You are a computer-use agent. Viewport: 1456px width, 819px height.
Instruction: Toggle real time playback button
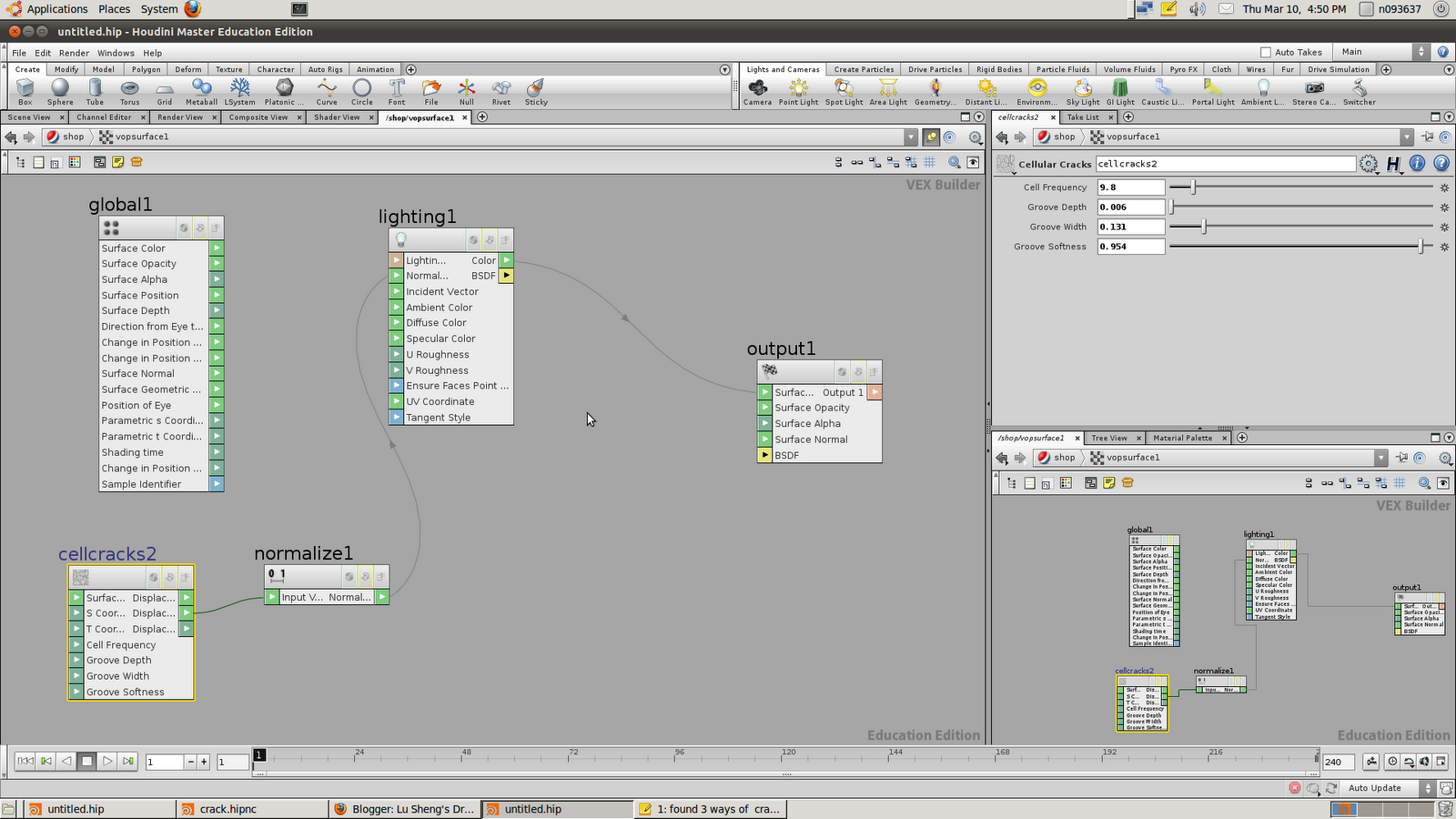coord(1393,762)
